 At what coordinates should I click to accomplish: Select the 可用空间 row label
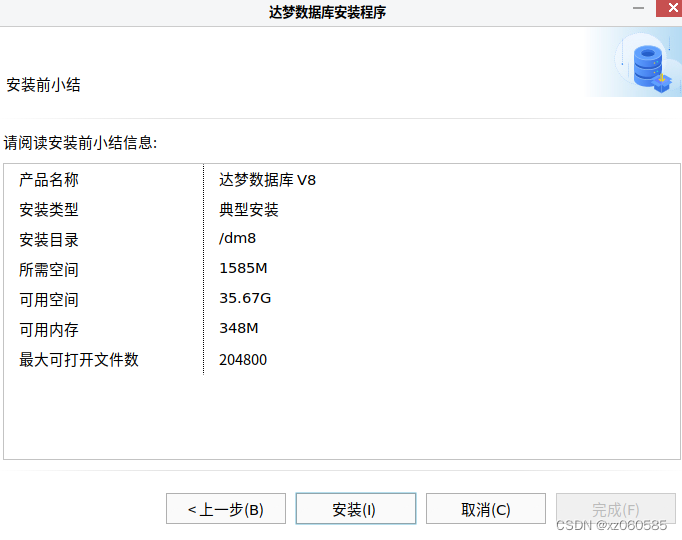point(49,300)
